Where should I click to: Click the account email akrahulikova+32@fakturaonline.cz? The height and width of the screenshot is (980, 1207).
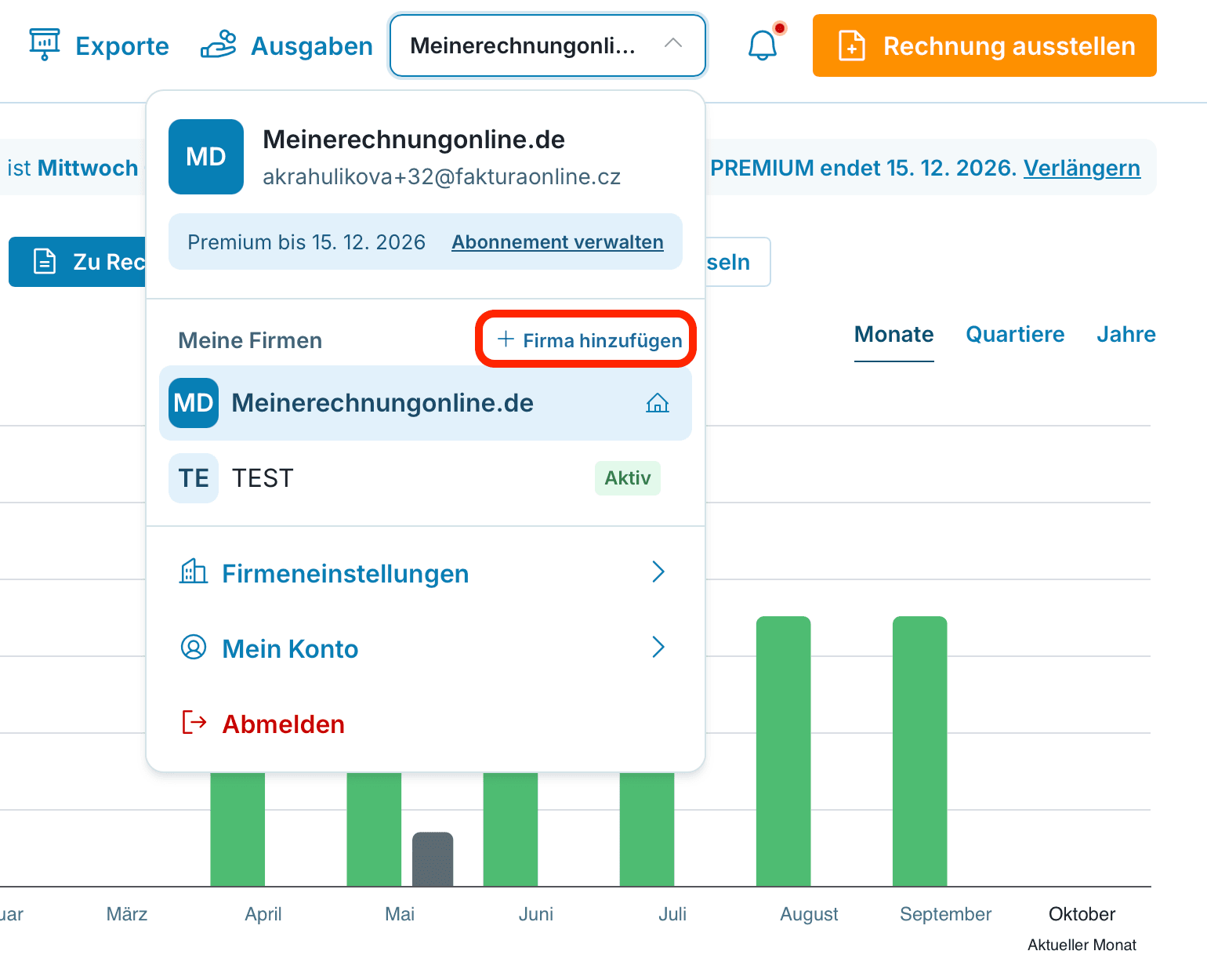point(441,177)
